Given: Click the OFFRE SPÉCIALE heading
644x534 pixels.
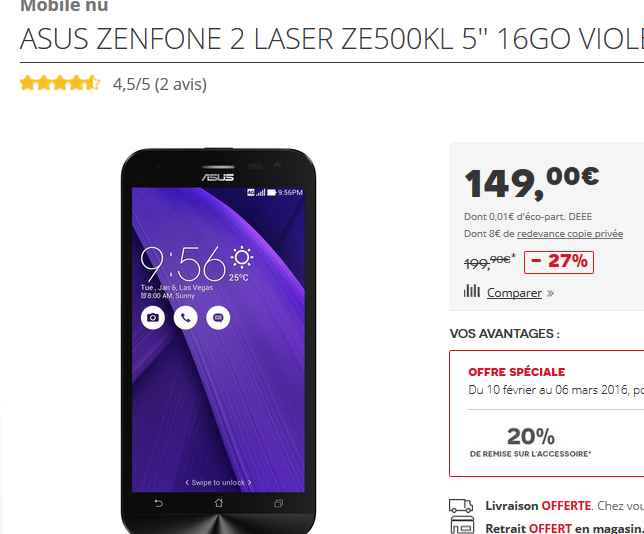Looking at the screenshot, I should [x=516, y=372].
